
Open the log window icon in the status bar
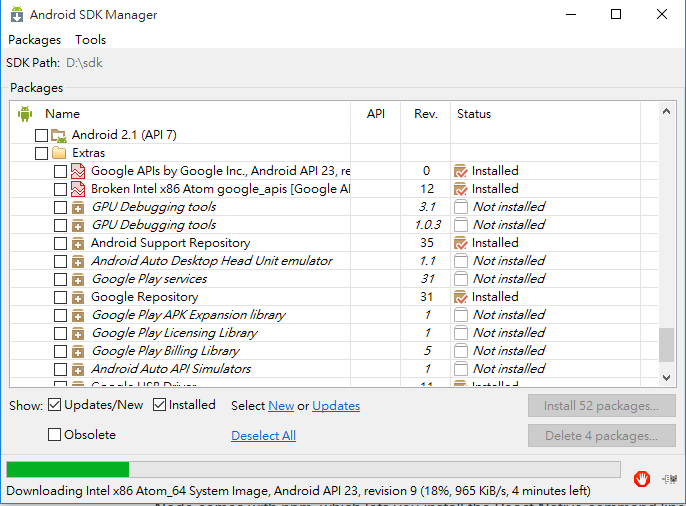point(670,479)
